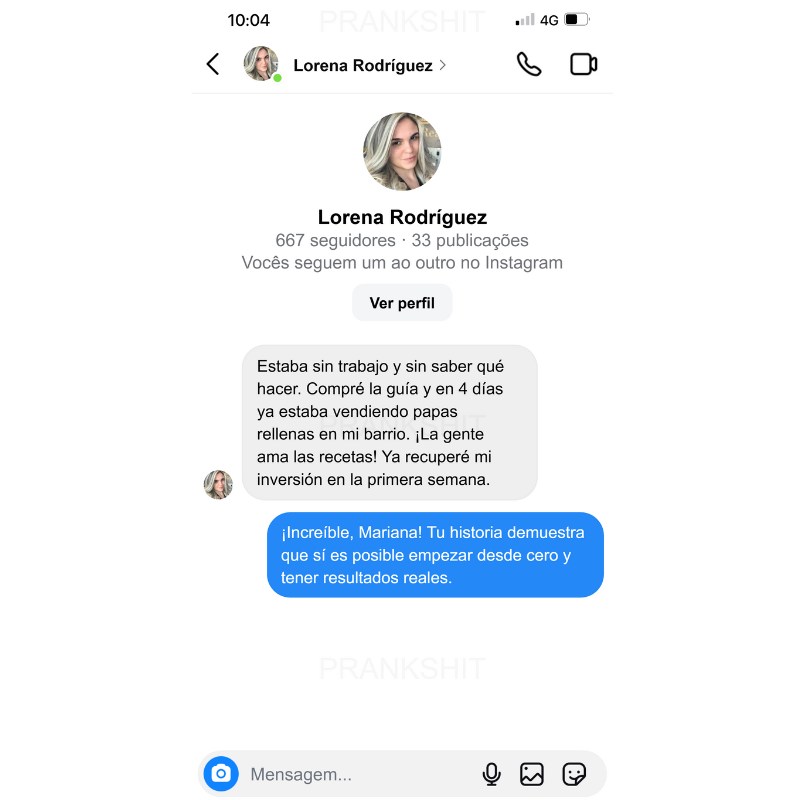Open the sticker icon
The image size is (800, 800).
click(x=574, y=773)
